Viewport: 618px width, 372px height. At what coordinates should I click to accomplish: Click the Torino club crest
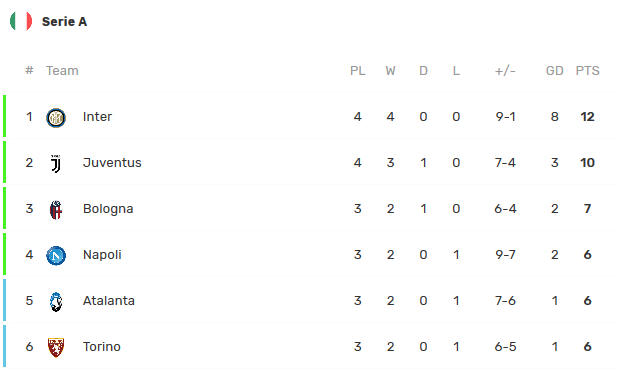(x=56, y=348)
